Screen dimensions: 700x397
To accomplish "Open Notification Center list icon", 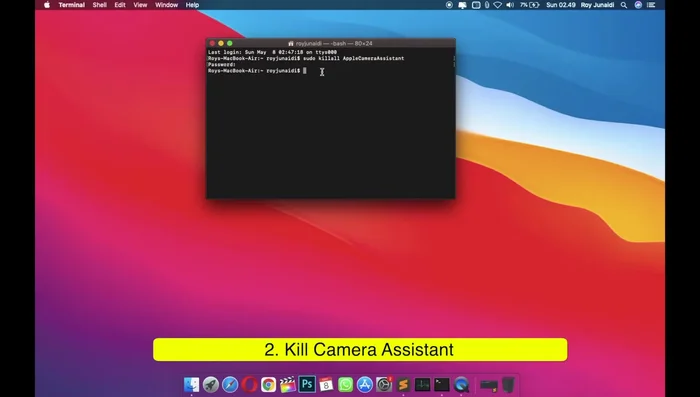I will point(651,5).
